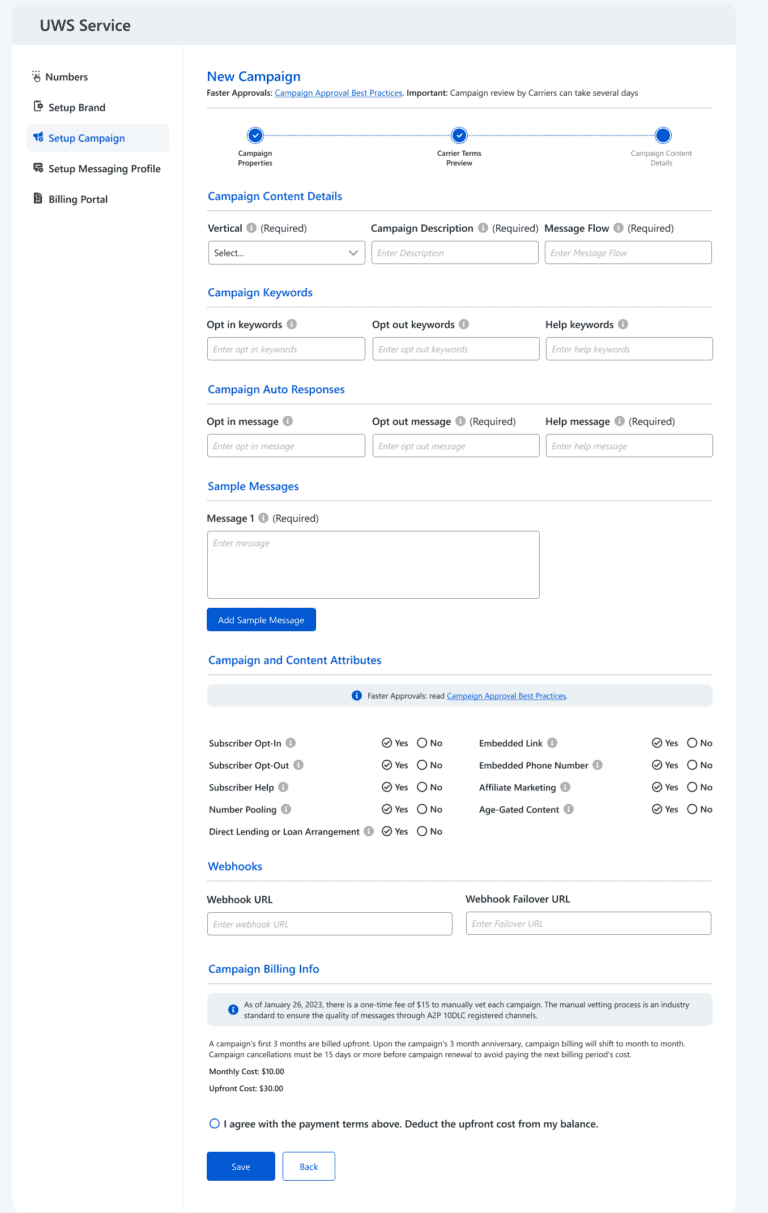Click the Affiliate Marketing info icon
768x1213 pixels.
[566, 787]
